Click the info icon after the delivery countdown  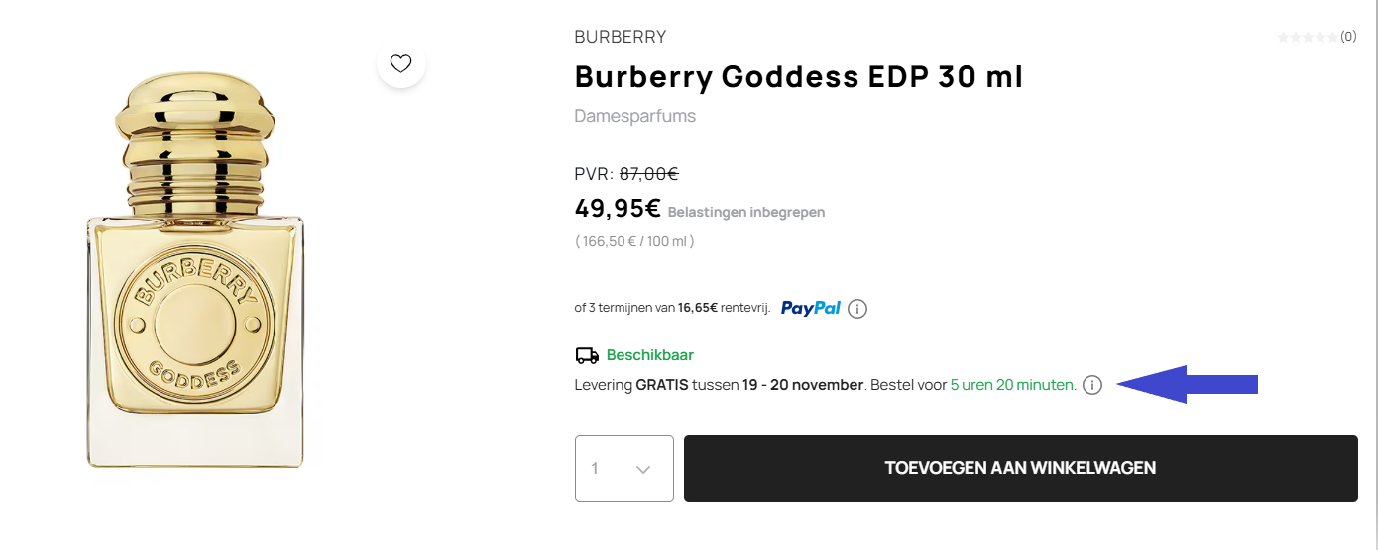(x=1092, y=385)
